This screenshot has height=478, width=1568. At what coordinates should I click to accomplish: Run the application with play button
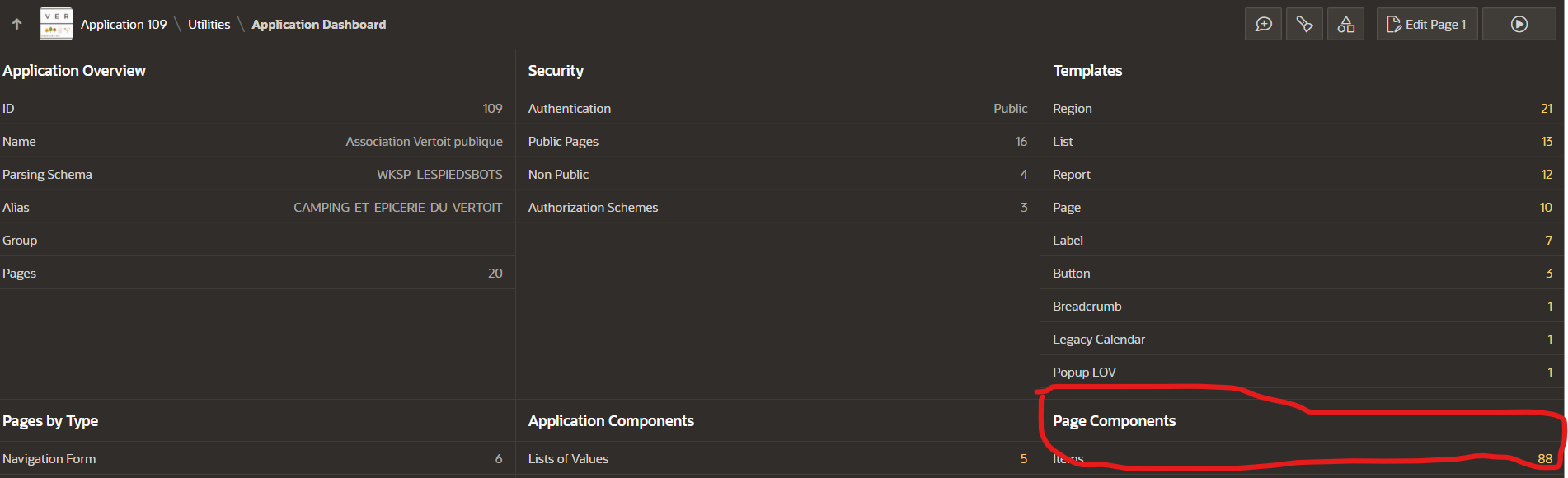tap(1519, 25)
